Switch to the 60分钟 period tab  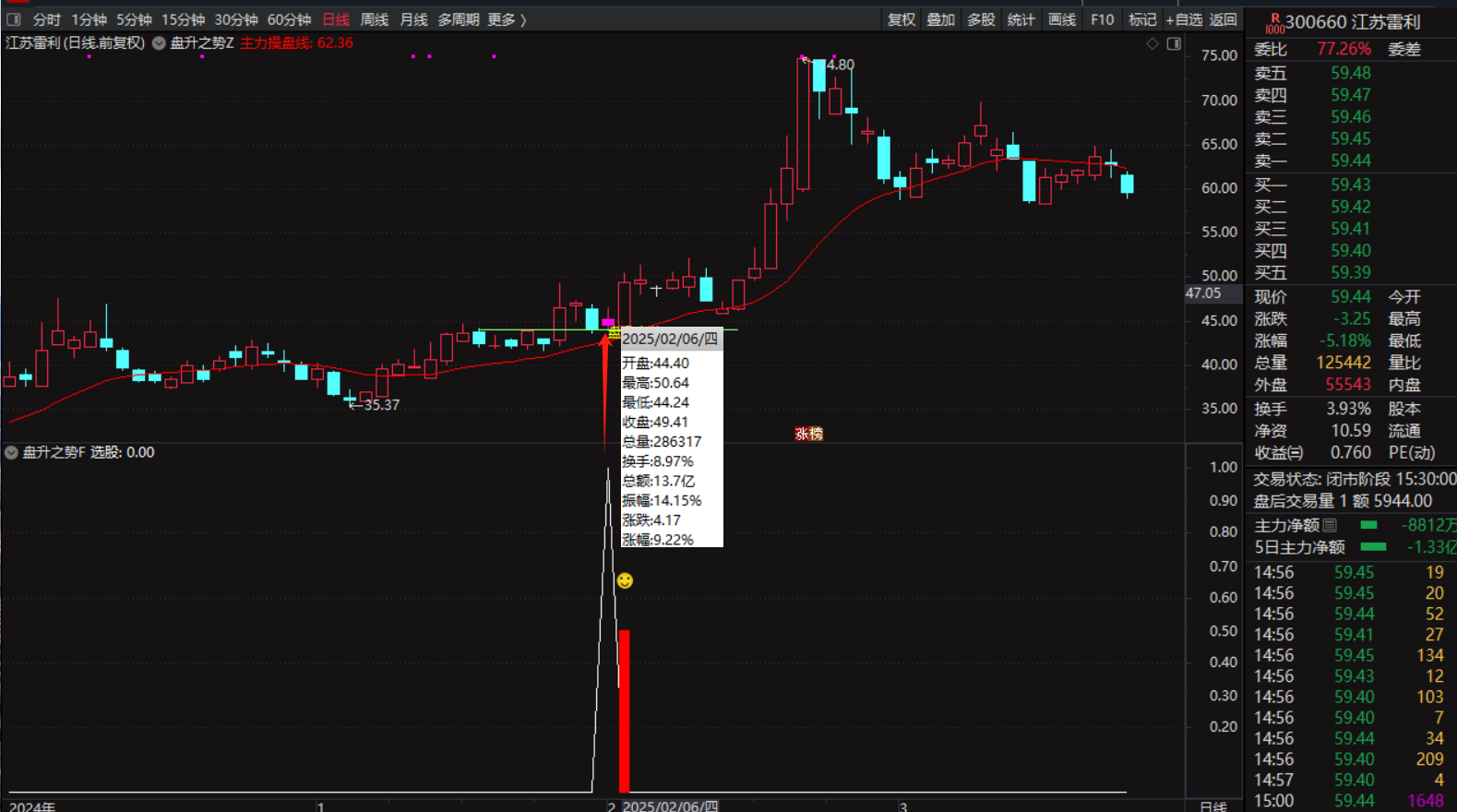click(x=289, y=19)
